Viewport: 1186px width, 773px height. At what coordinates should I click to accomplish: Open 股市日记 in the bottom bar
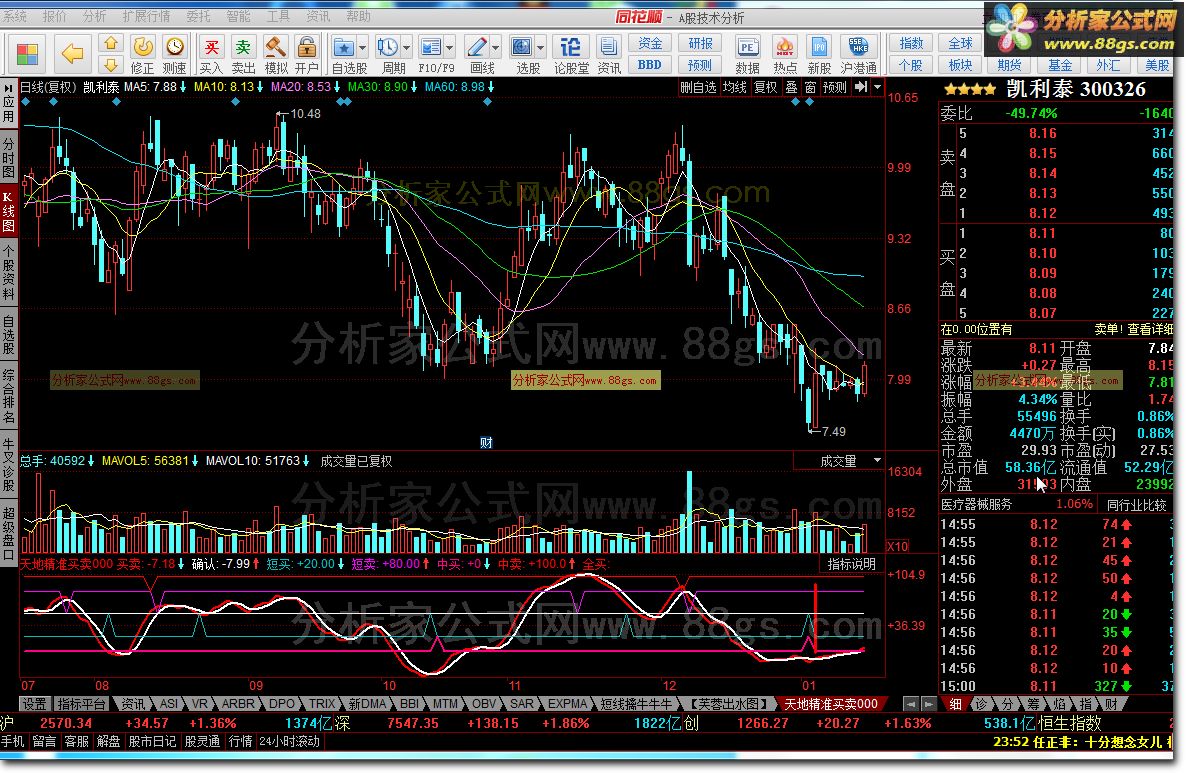152,742
